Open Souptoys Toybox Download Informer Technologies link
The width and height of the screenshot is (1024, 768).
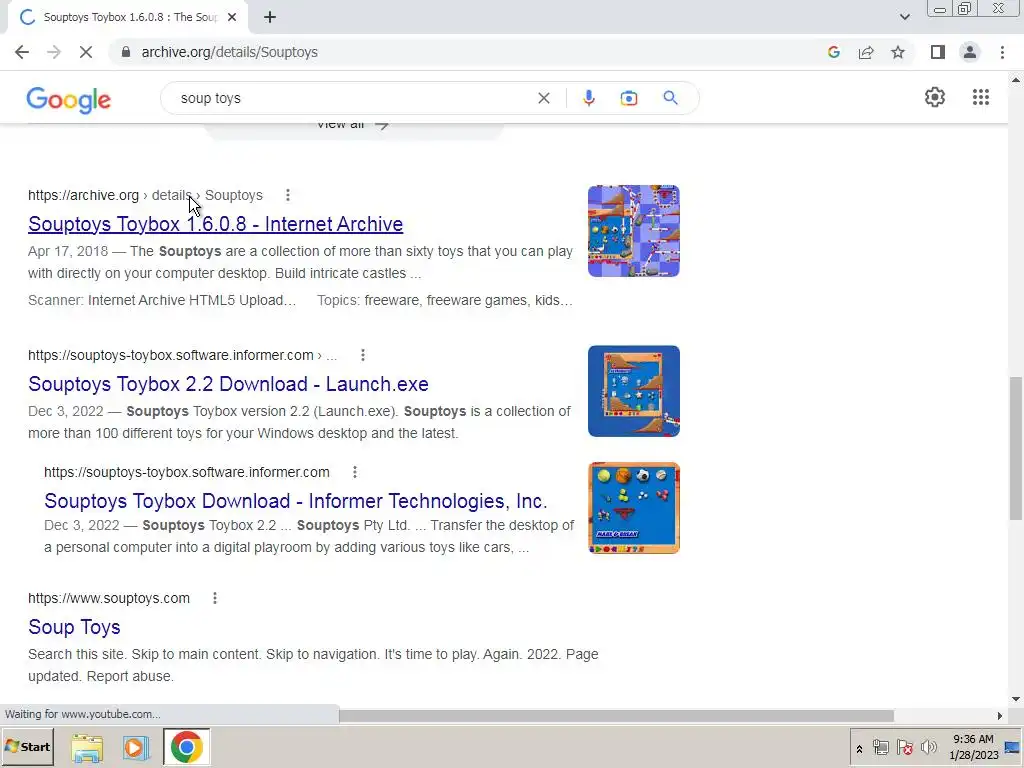click(x=296, y=501)
